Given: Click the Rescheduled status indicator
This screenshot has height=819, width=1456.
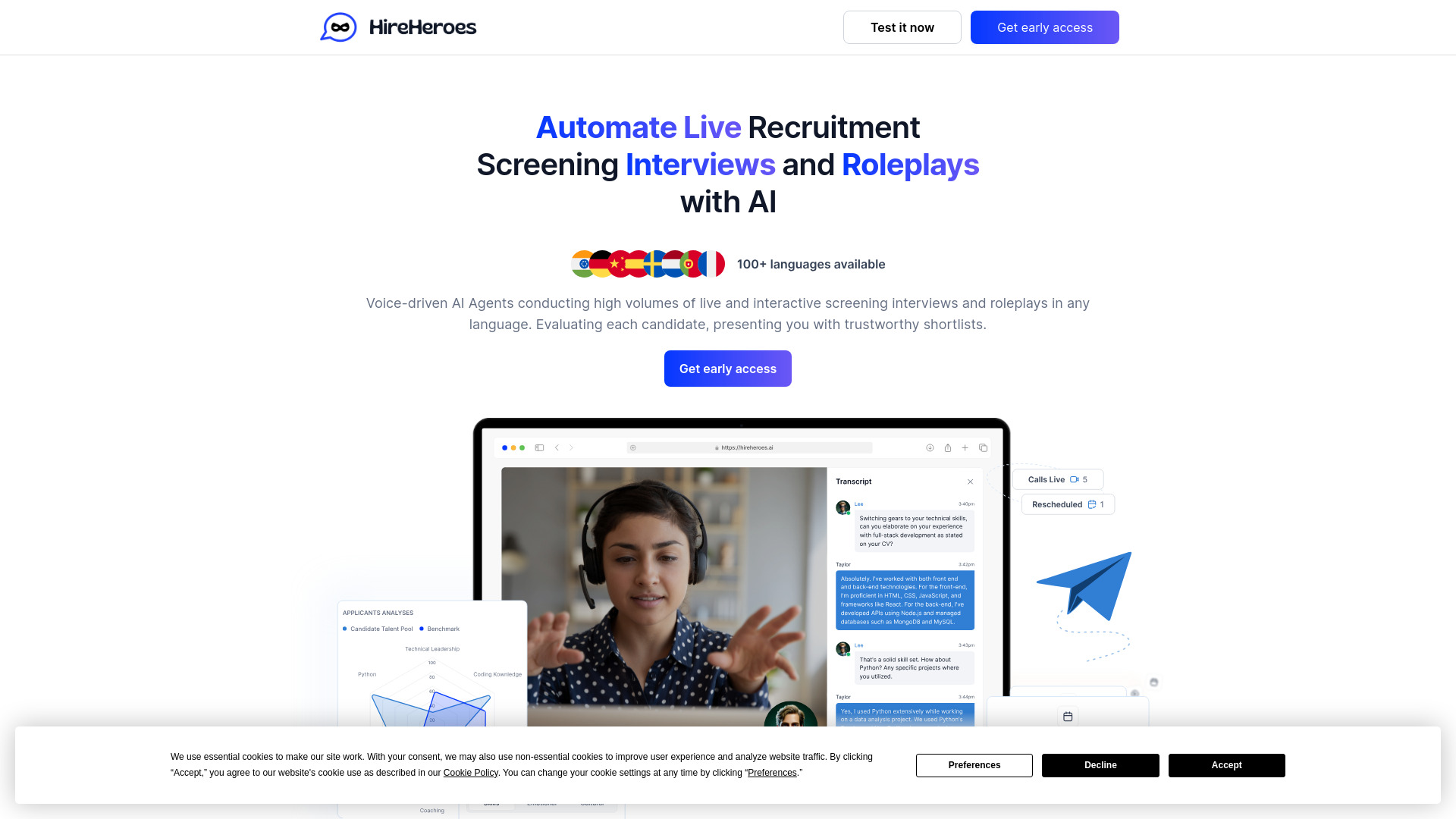Looking at the screenshot, I should click(1066, 504).
